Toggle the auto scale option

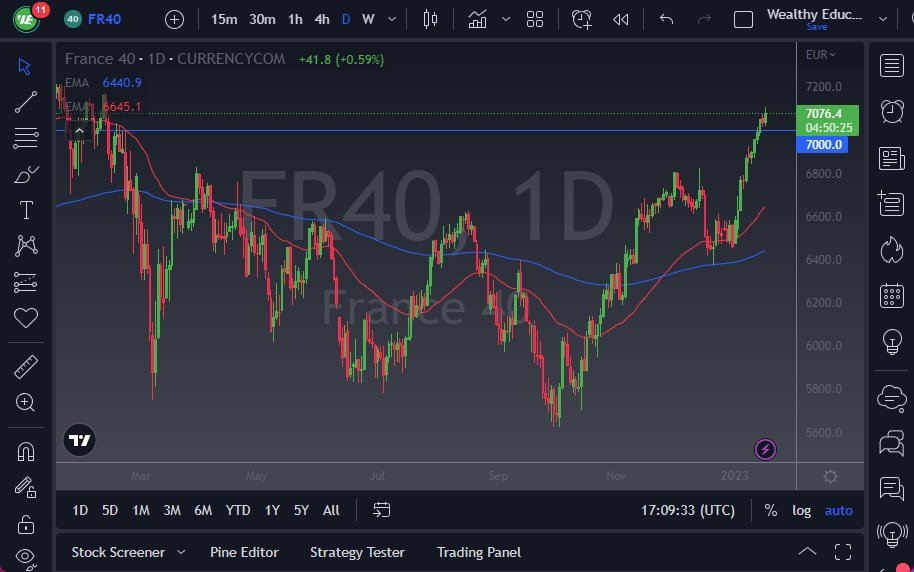click(838, 510)
